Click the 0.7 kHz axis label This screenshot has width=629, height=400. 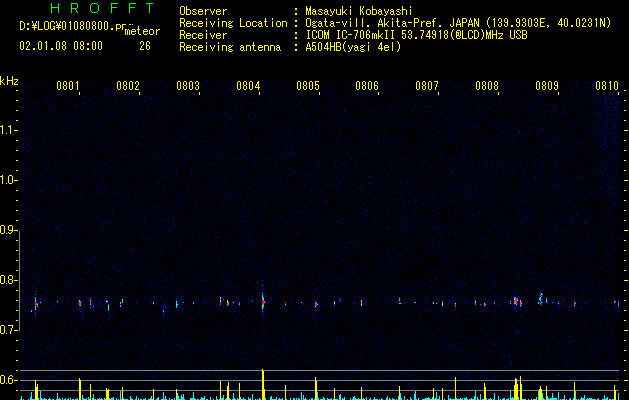coord(8,330)
